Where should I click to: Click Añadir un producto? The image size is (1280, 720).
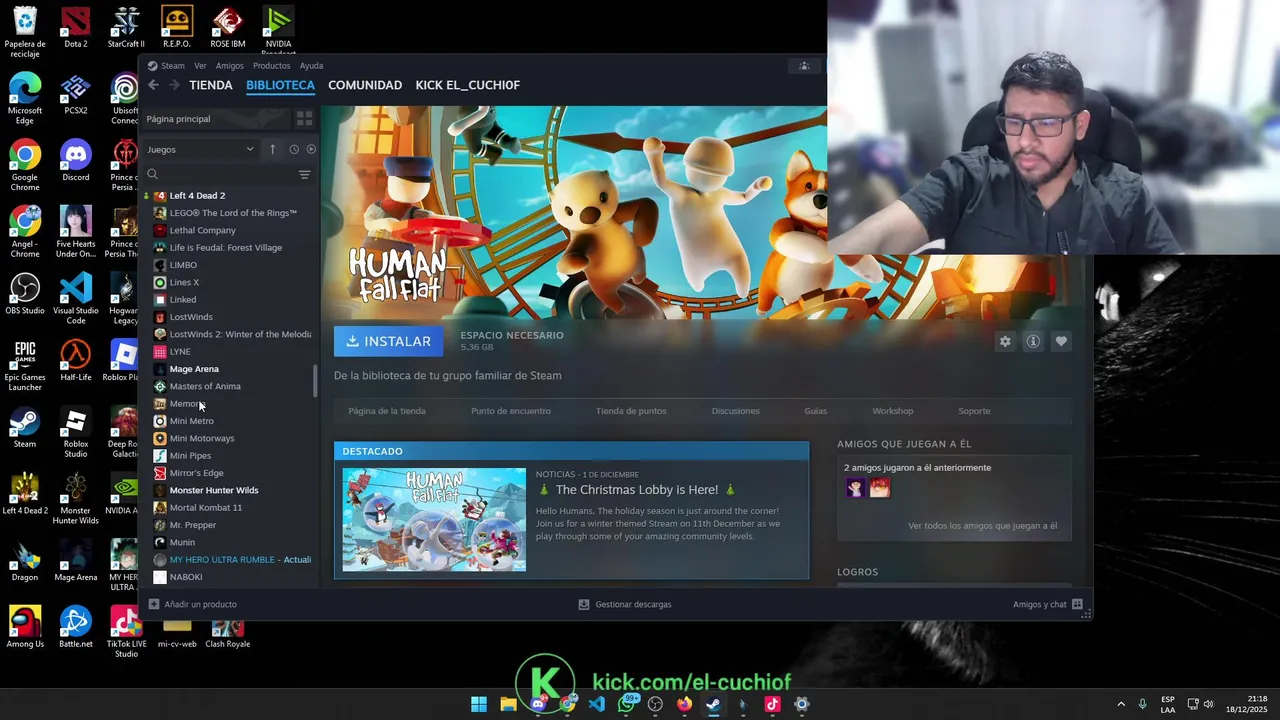tap(193, 604)
